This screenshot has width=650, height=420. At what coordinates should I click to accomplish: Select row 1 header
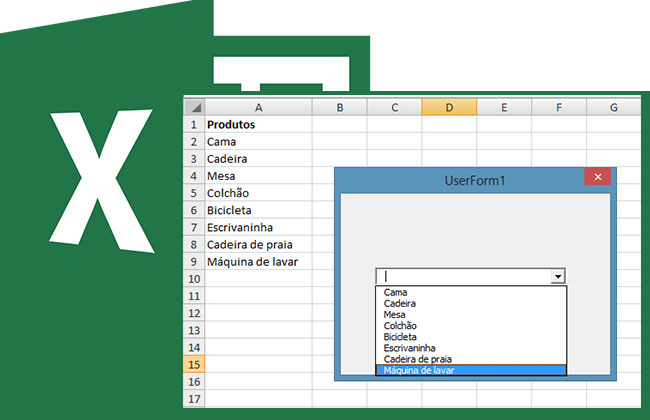coord(194,124)
